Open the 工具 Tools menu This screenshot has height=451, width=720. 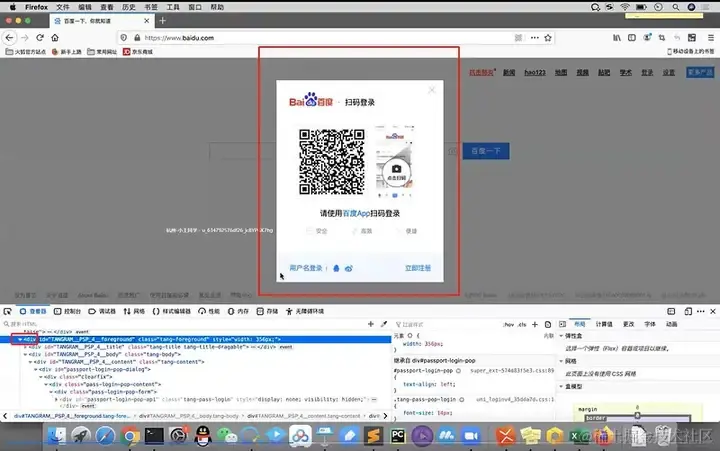[x=173, y=7]
